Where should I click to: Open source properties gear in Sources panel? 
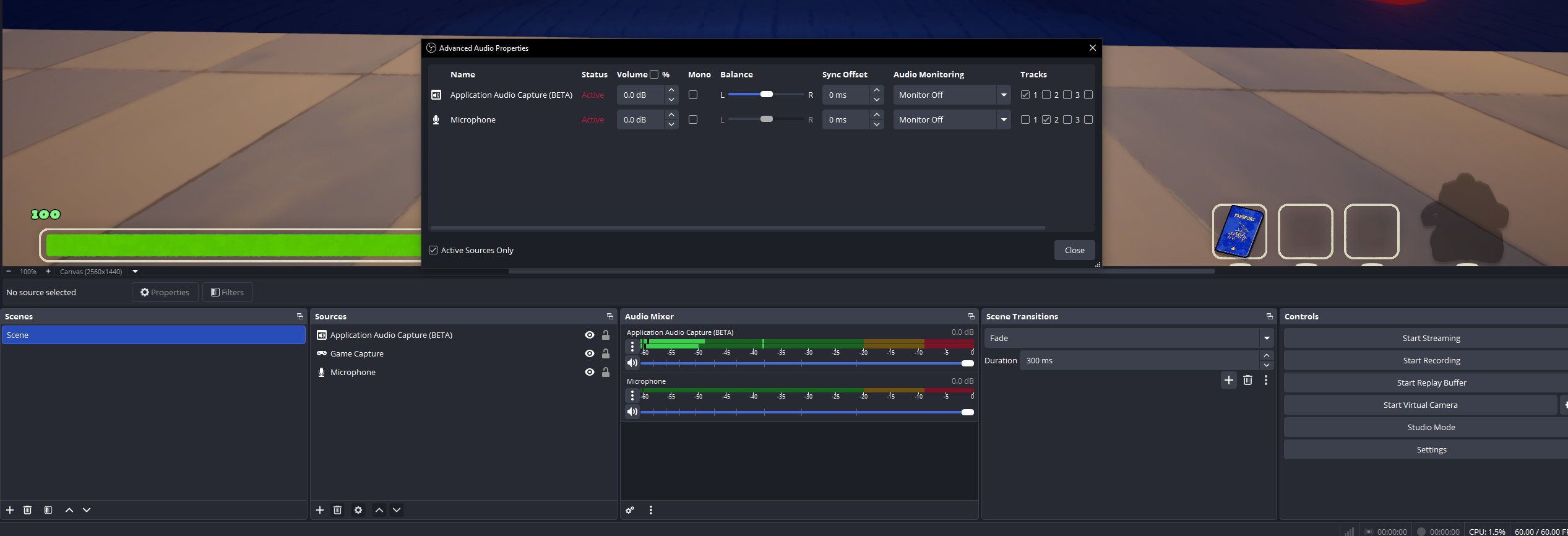pos(358,510)
